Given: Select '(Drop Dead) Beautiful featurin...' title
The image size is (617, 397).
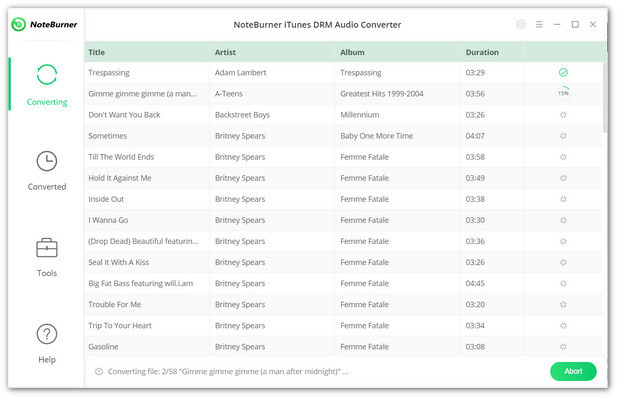Looking at the screenshot, I should (143, 241).
